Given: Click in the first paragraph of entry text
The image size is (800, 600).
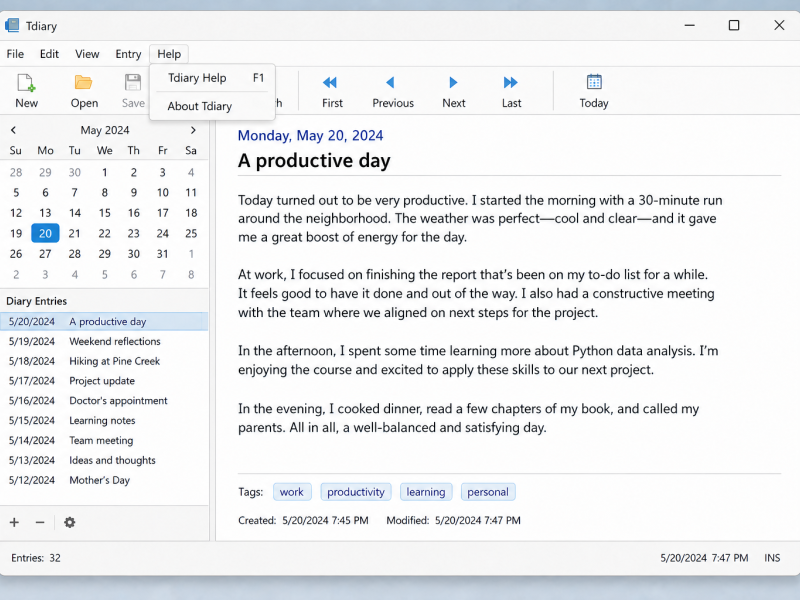Looking at the screenshot, I should (480, 218).
